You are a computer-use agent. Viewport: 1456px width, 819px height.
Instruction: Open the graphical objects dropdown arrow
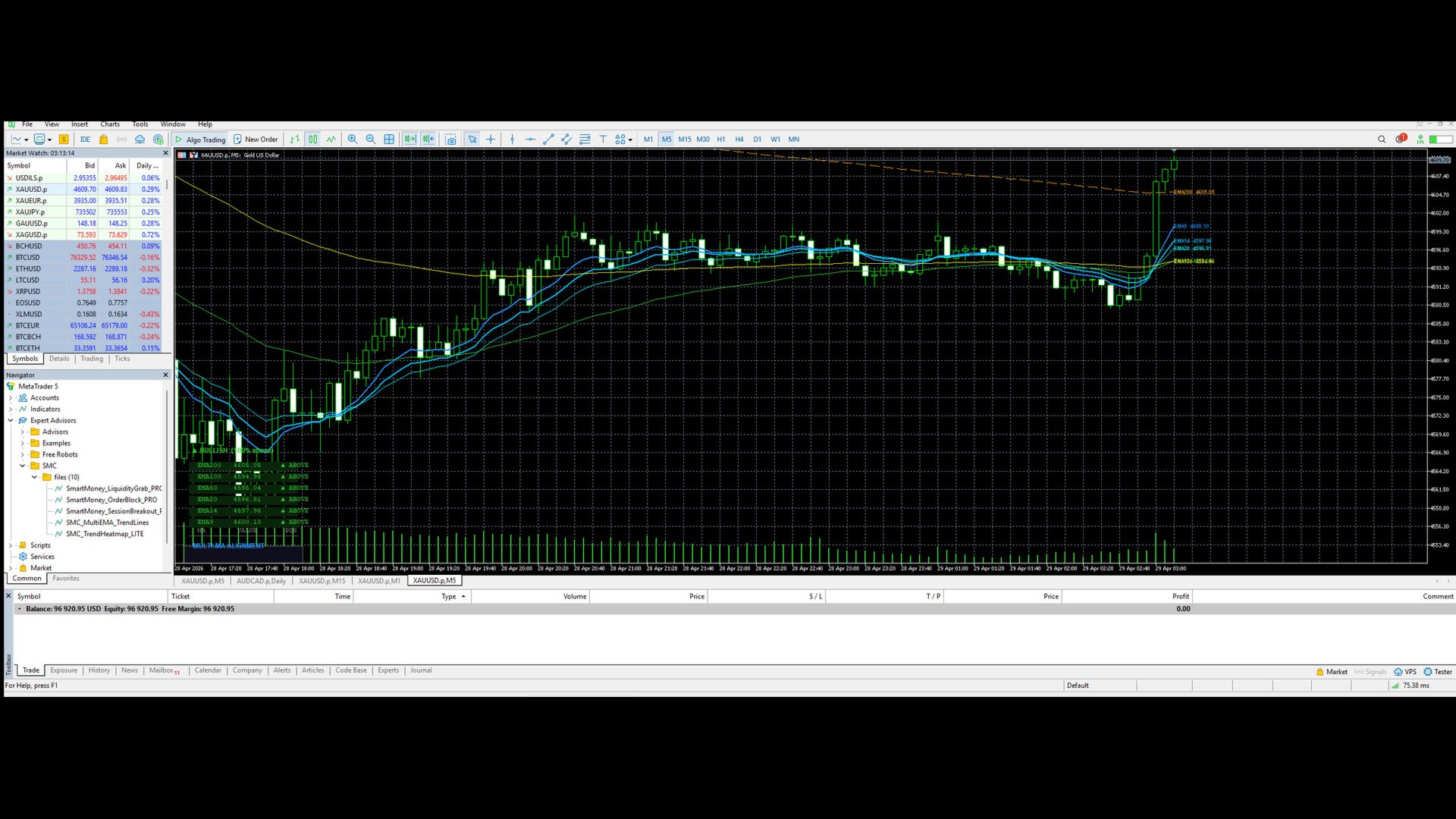[x=630, y=140]
